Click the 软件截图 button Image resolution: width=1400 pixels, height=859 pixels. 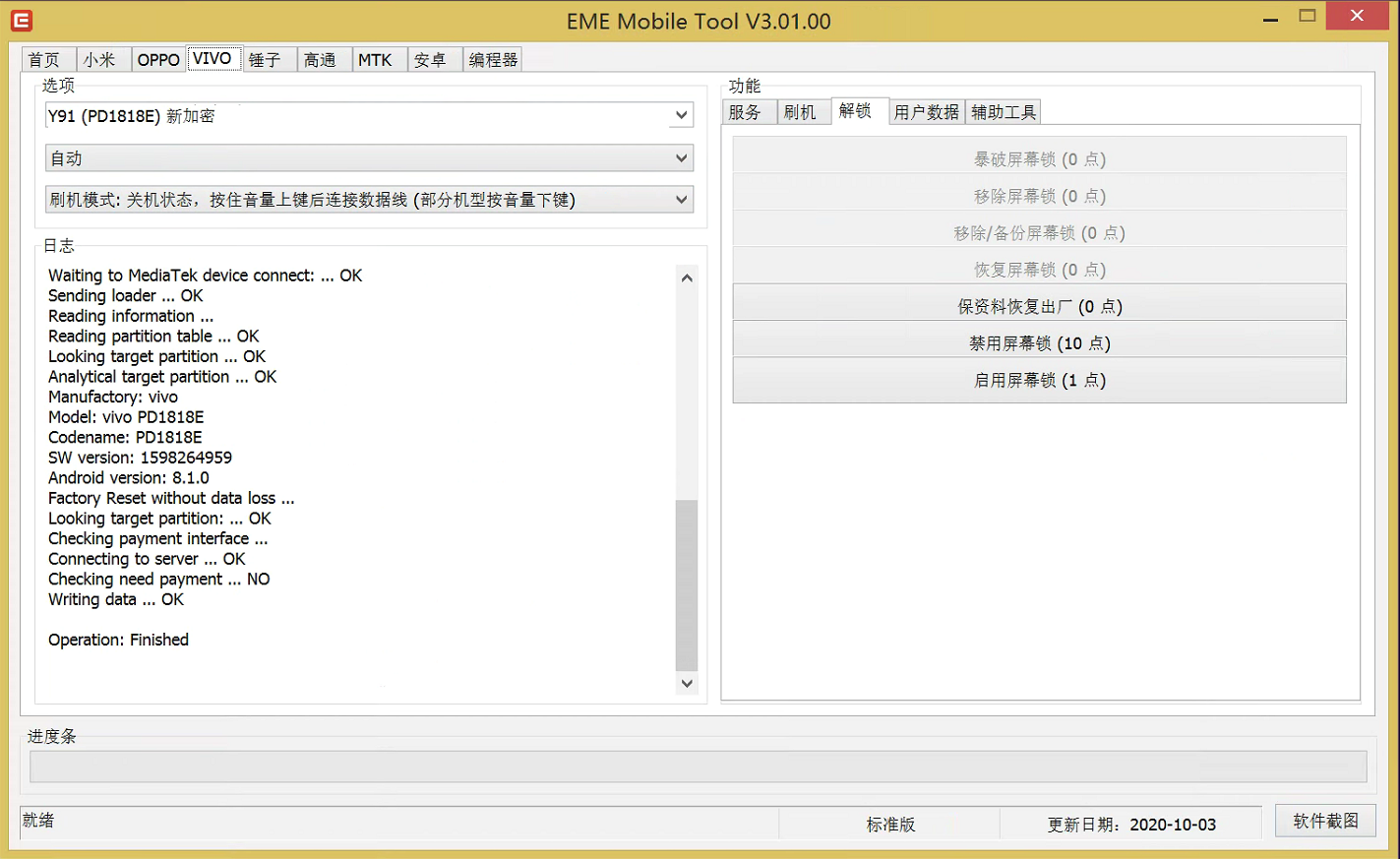(1325, 821)
